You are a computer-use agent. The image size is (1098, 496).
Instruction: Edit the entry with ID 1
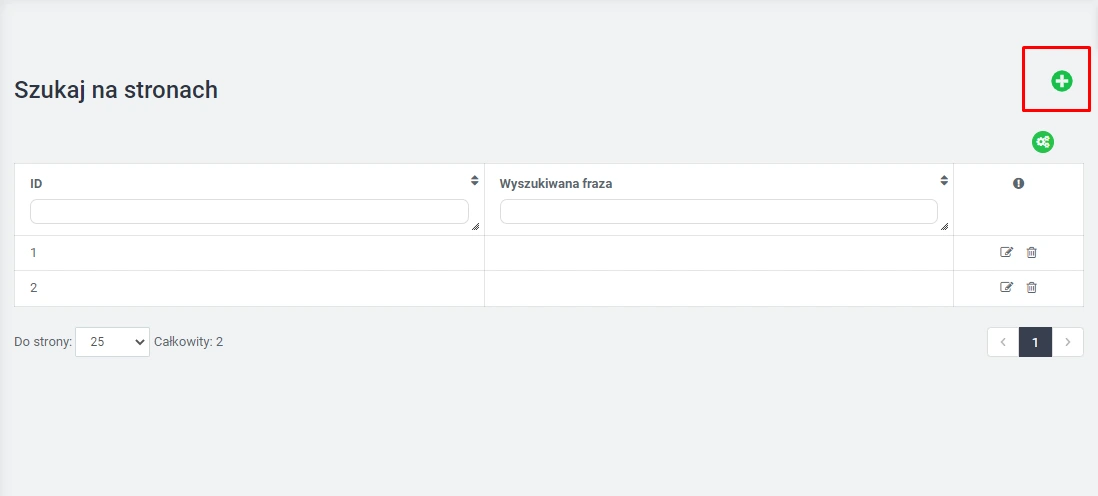pyautogui.click(x=1007, y=252)
